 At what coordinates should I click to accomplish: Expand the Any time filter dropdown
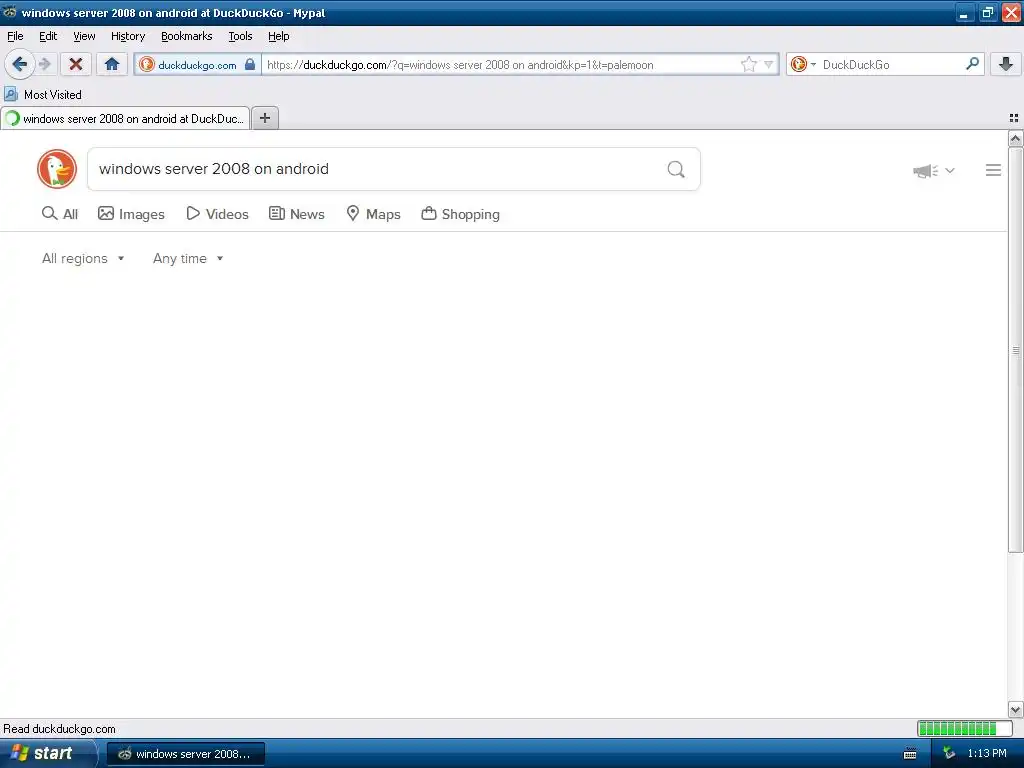point(188,259)
